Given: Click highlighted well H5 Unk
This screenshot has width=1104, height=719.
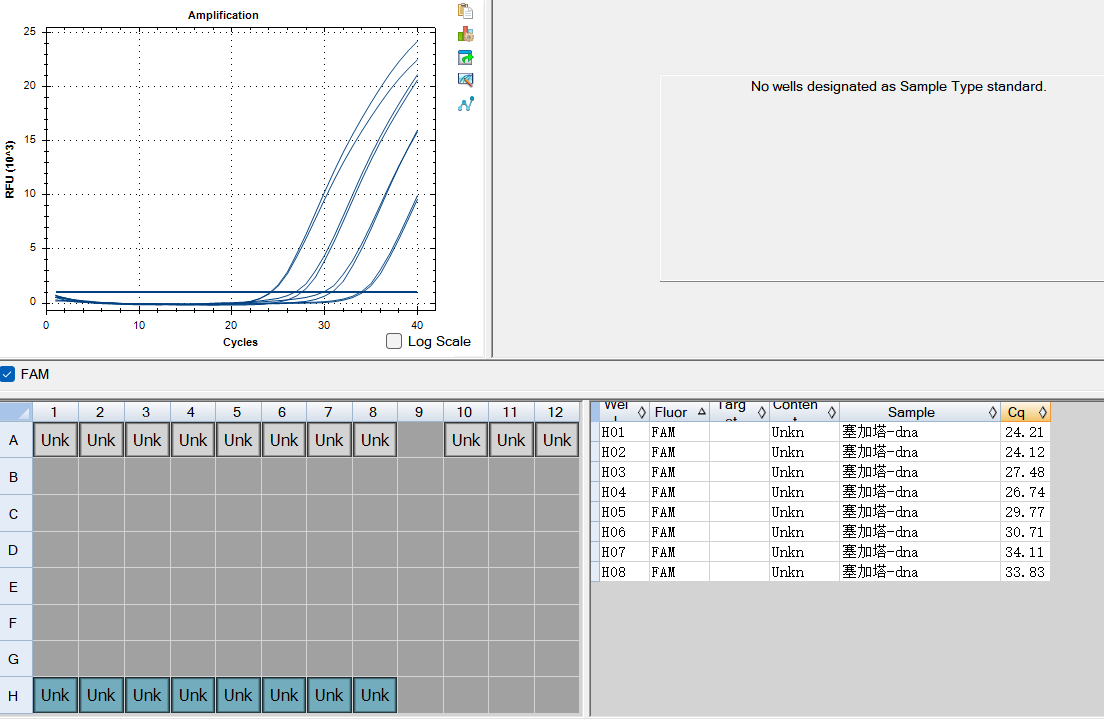Looking at the screenshot, I should pos(237,696).
